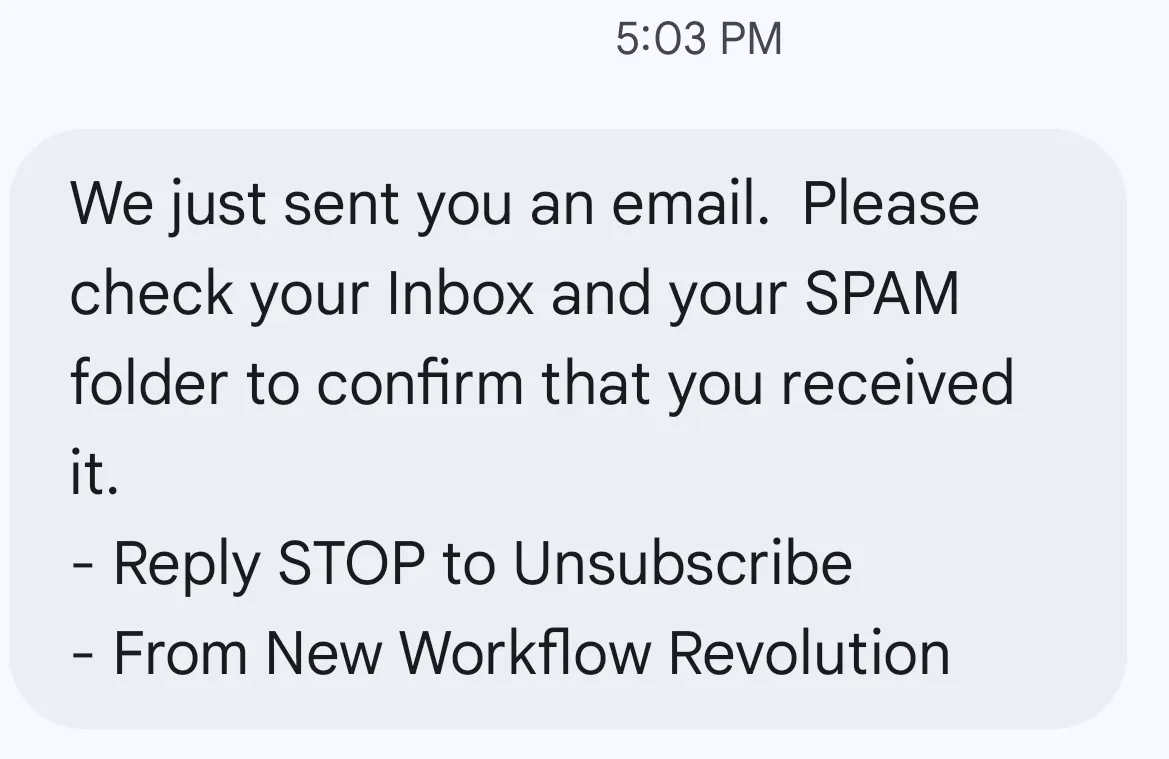Click the word "it." on the fourth line
The width and height of the screenshot is (1169, 759).
click(x=94, y=474)
